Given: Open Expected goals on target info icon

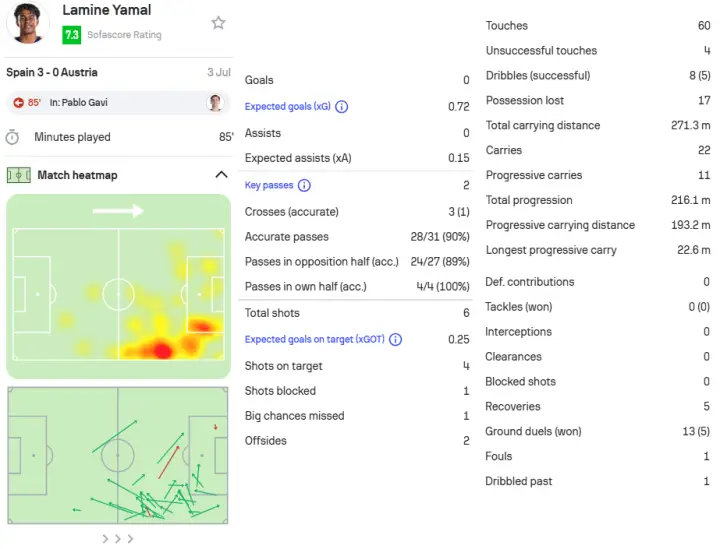Looking at the screenshot, I should 395,340.
